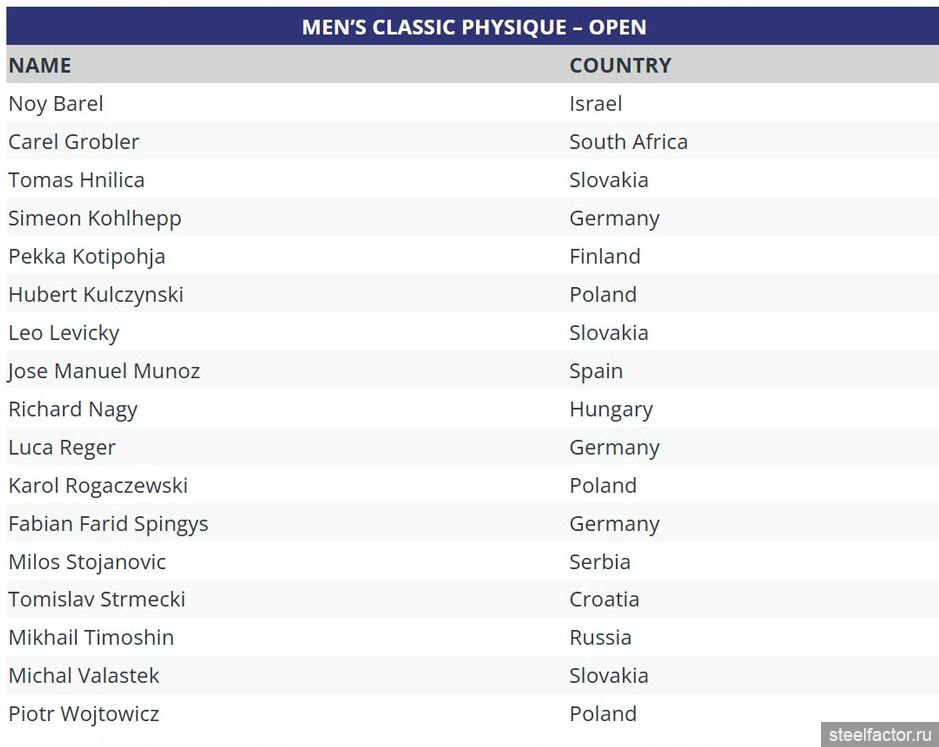Screen dimensions: 939x747
Task: Click Fabian Farid Spingys
Action: 108,523
